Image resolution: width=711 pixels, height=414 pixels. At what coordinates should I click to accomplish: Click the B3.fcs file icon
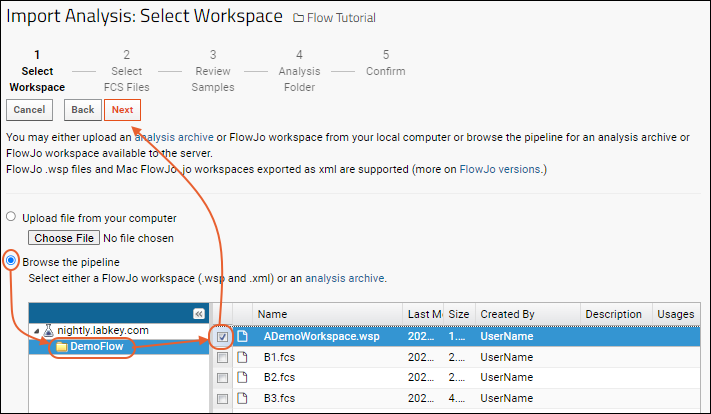(243, 399)
